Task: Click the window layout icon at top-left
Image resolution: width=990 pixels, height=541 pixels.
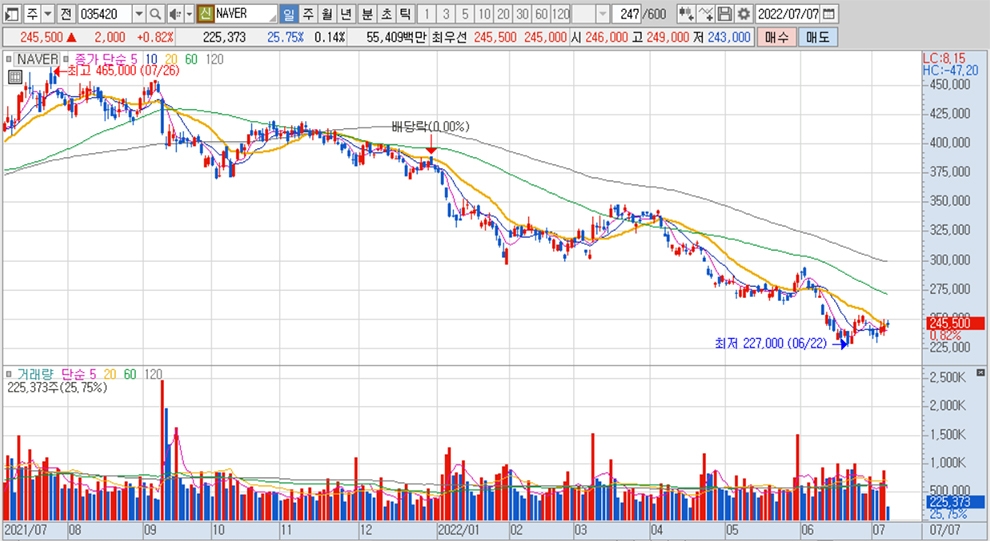Action: (x=11, y=14)
